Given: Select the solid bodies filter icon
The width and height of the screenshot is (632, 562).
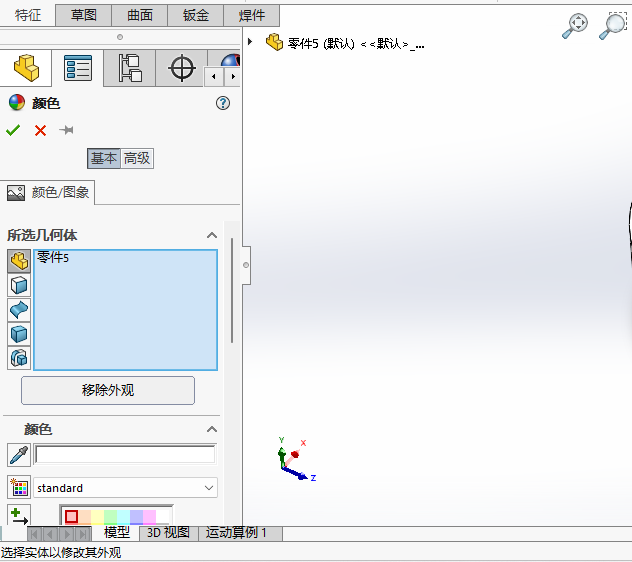Looking at the screenshot, I should pyautogui.click(x=19, y=334).
